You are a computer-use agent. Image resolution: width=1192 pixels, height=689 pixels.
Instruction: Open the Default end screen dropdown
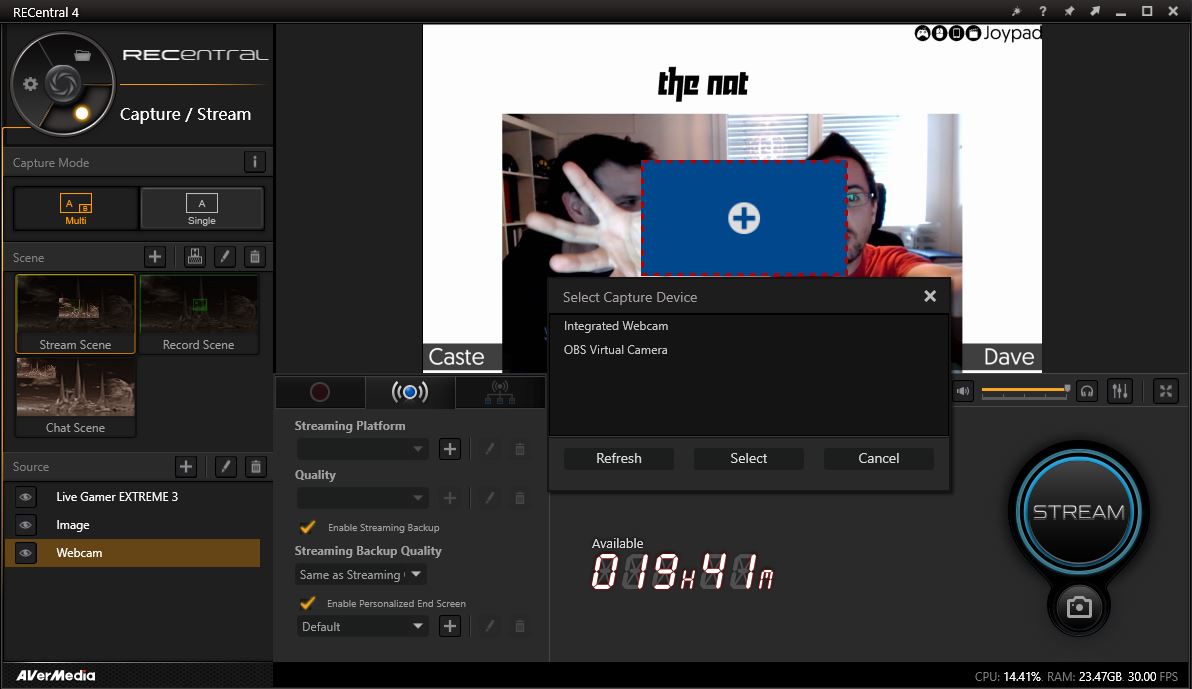(x=362, y=626)
